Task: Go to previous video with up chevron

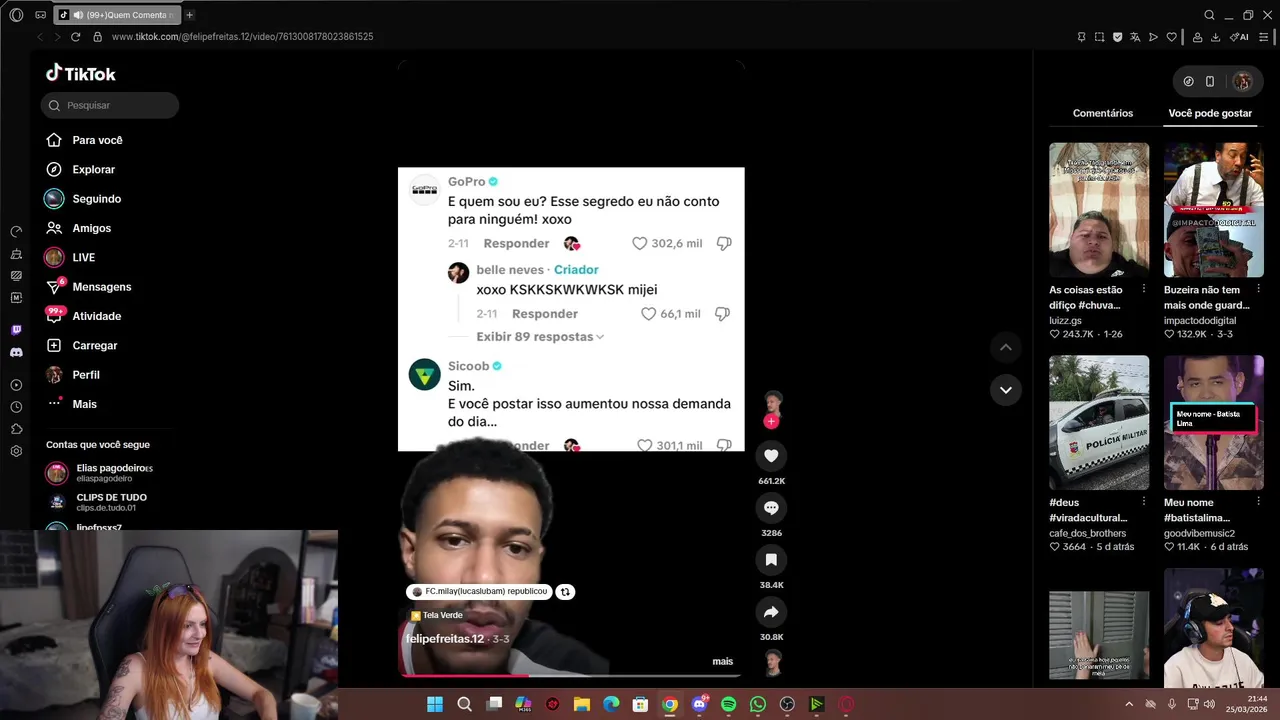Action: 1006,347
